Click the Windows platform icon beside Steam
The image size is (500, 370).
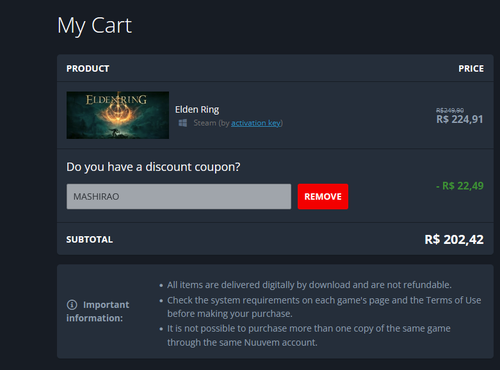(183, 123)
